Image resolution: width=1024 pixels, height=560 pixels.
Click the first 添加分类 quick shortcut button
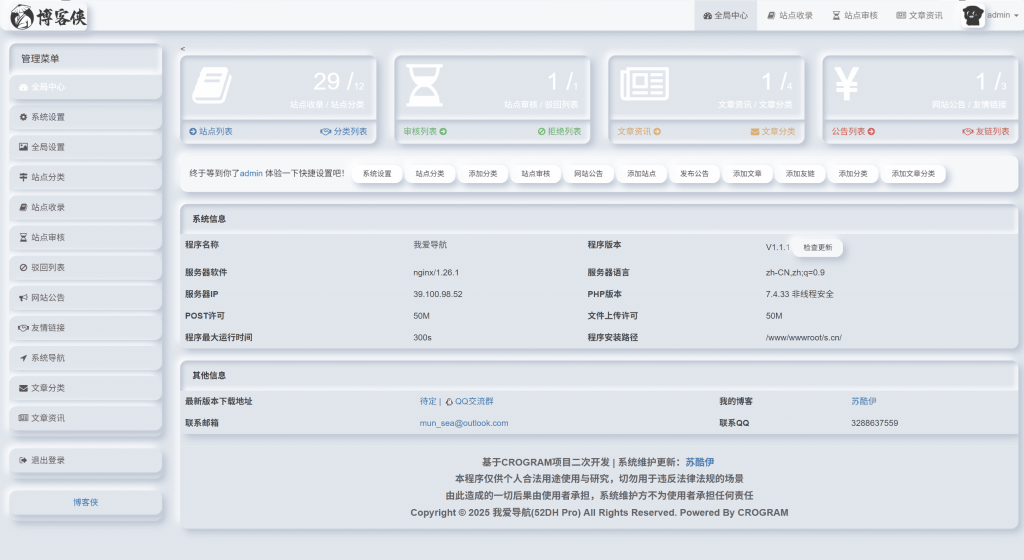coord(483,174)
